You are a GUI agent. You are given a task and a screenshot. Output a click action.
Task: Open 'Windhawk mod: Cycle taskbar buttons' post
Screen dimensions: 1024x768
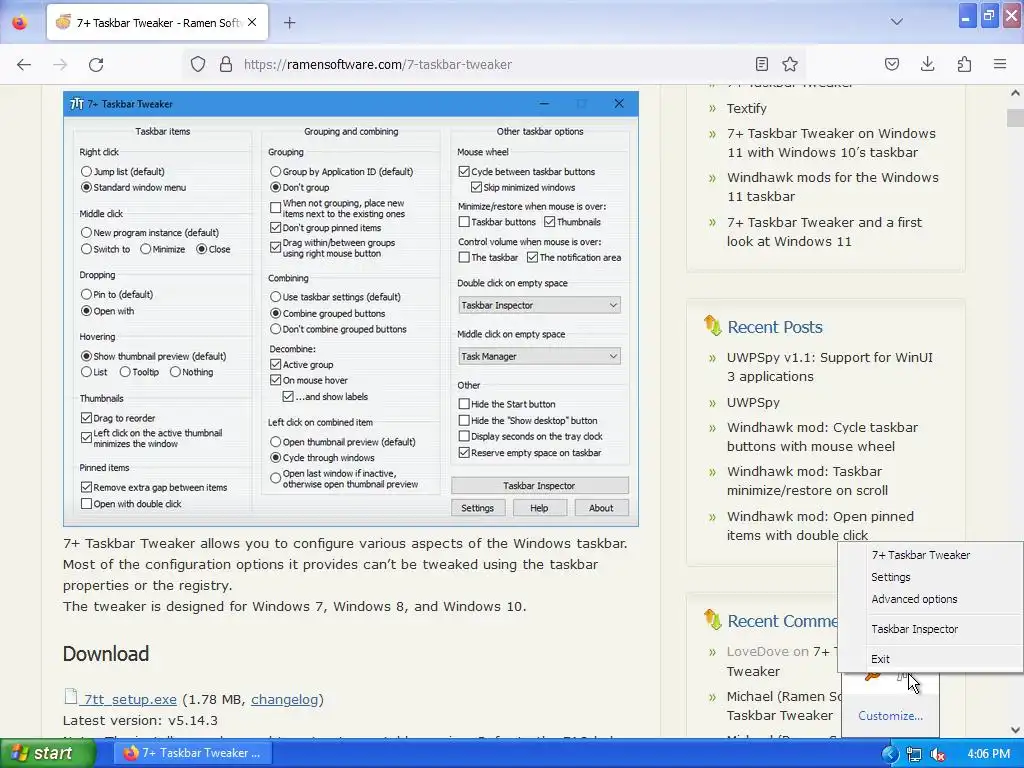(822, 437)
